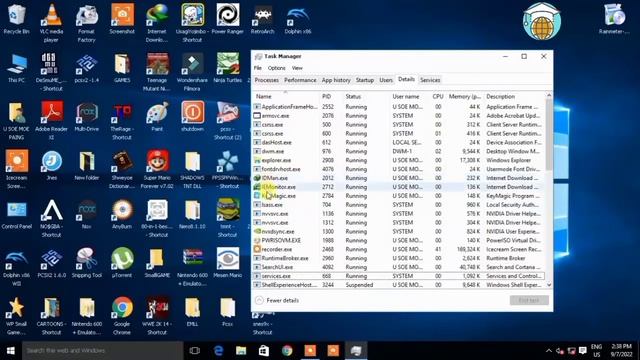Open Rainmeter desktop icon
The image size is (640, 360).
point(614,19)
